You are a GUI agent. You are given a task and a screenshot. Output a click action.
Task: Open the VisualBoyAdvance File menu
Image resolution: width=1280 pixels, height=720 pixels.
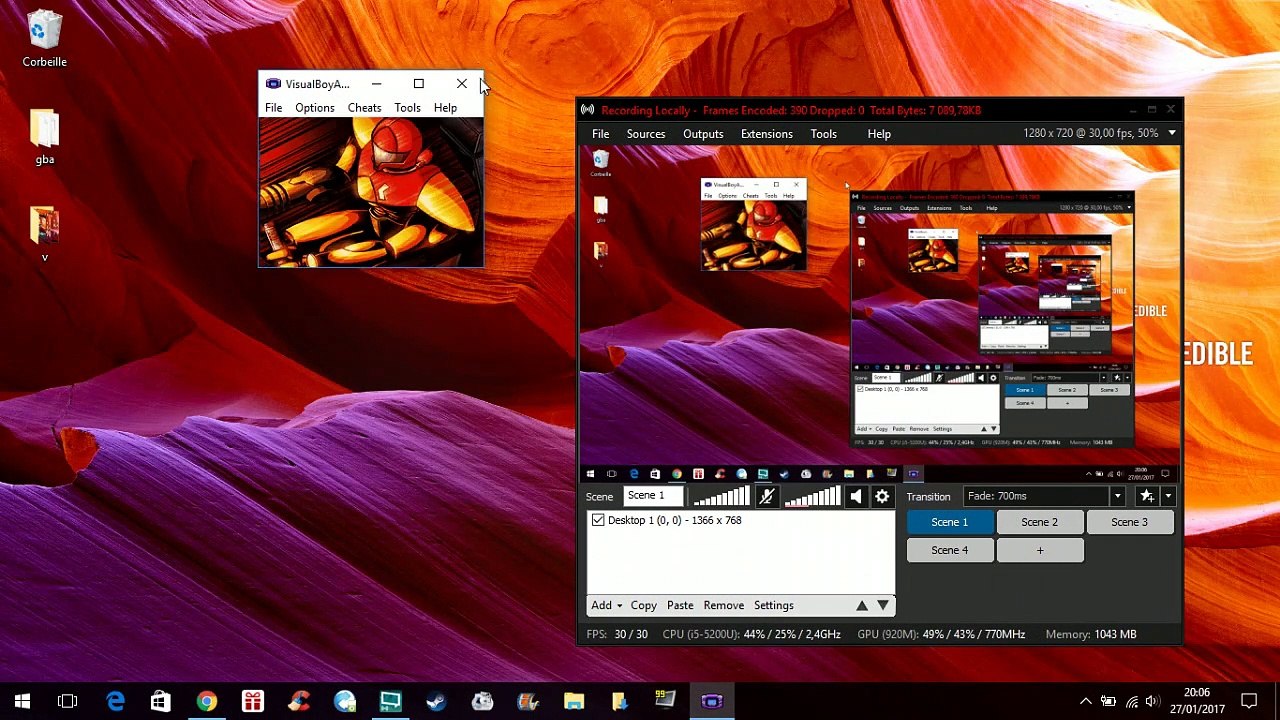273,108
